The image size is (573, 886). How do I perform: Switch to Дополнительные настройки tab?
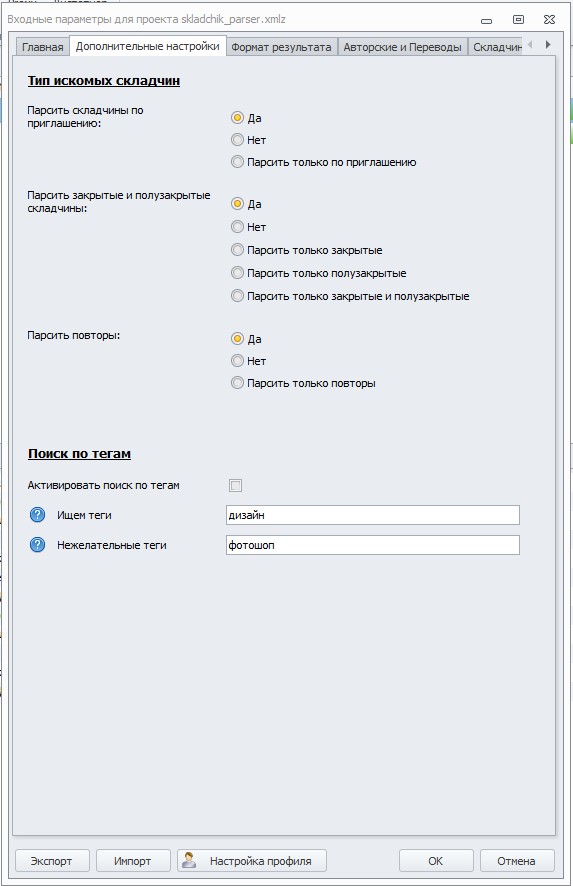tap(147, 46)
